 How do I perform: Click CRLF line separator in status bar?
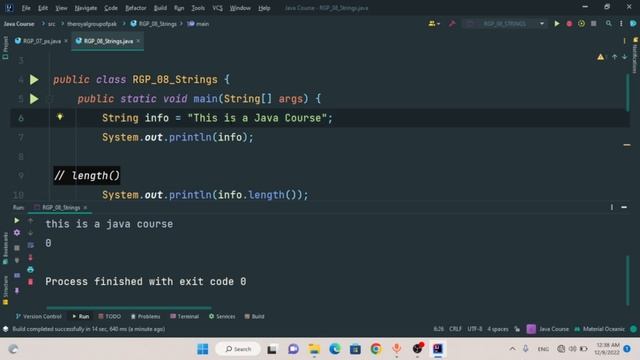tap(455, 329)
